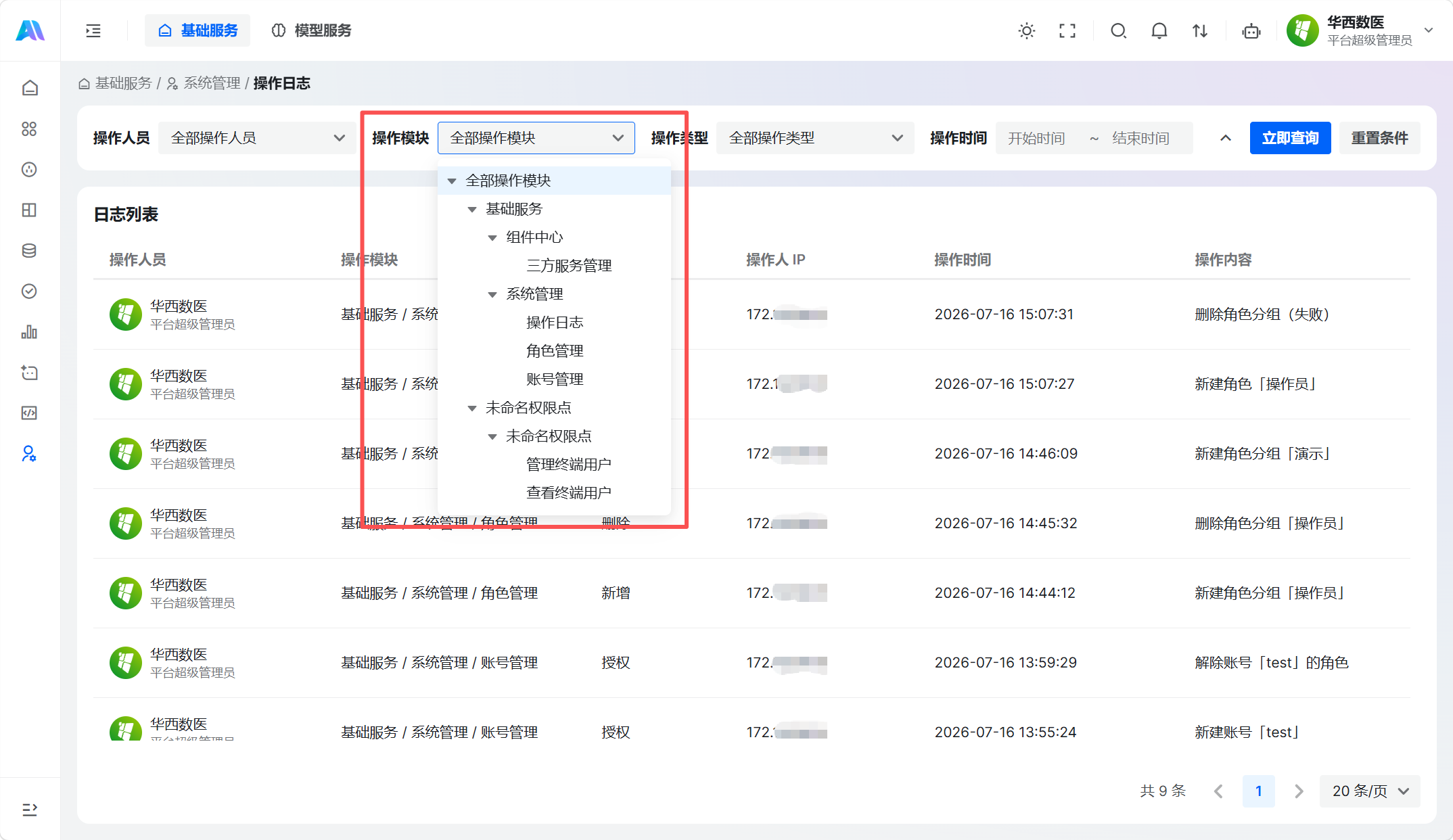Open sidebar icon below the bar chart
Image resolution: width=1453 pixels, height=840 pixels.
pos(29,372)
